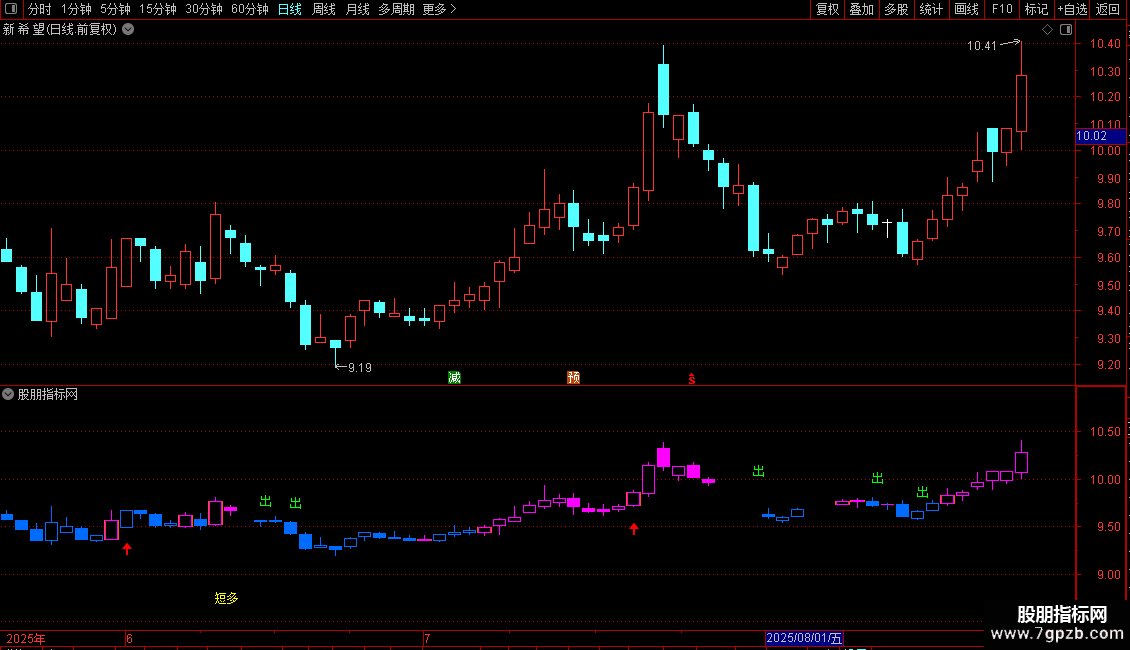Screen dimensions: 1130x650
Task: Click the 10.02 current price label
Action: (1100, 136)
